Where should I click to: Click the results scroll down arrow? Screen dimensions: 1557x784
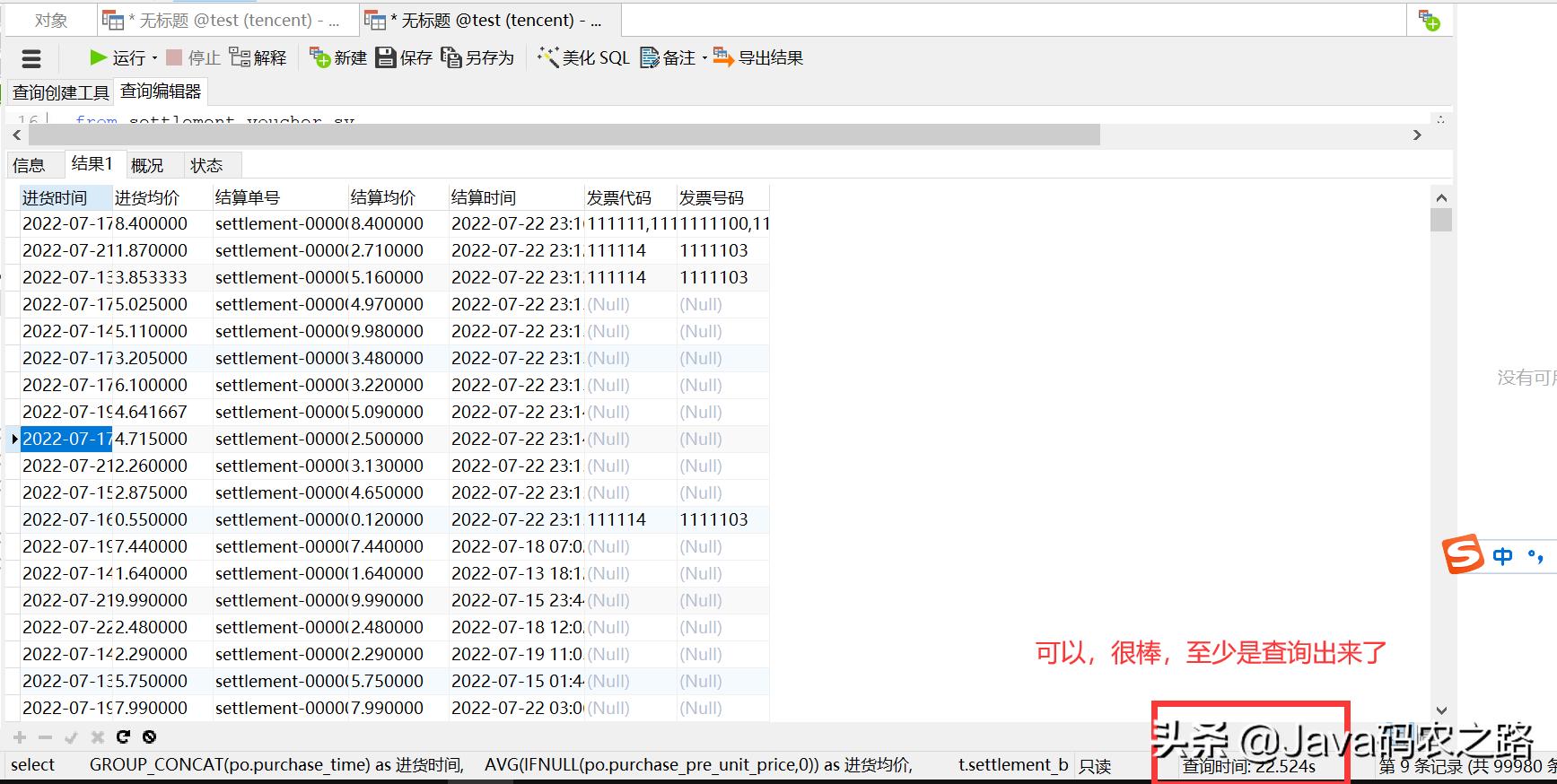1441,710
